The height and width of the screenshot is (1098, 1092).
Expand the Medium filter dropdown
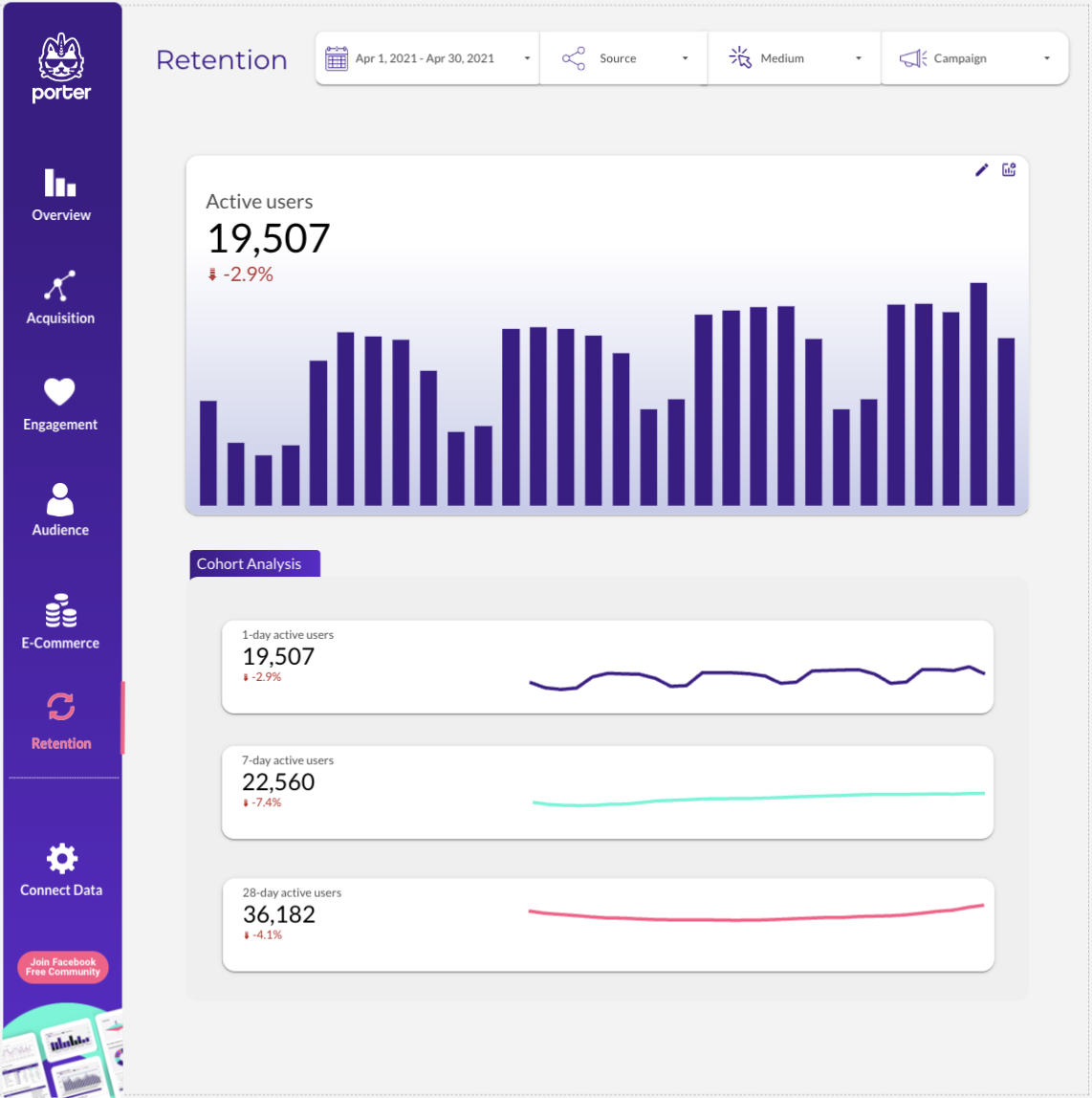coord(794,58)
